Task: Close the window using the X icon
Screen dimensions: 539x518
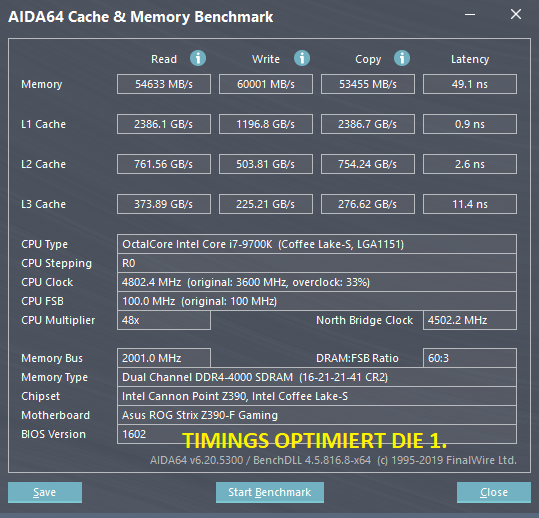Action: coord(516,14)
